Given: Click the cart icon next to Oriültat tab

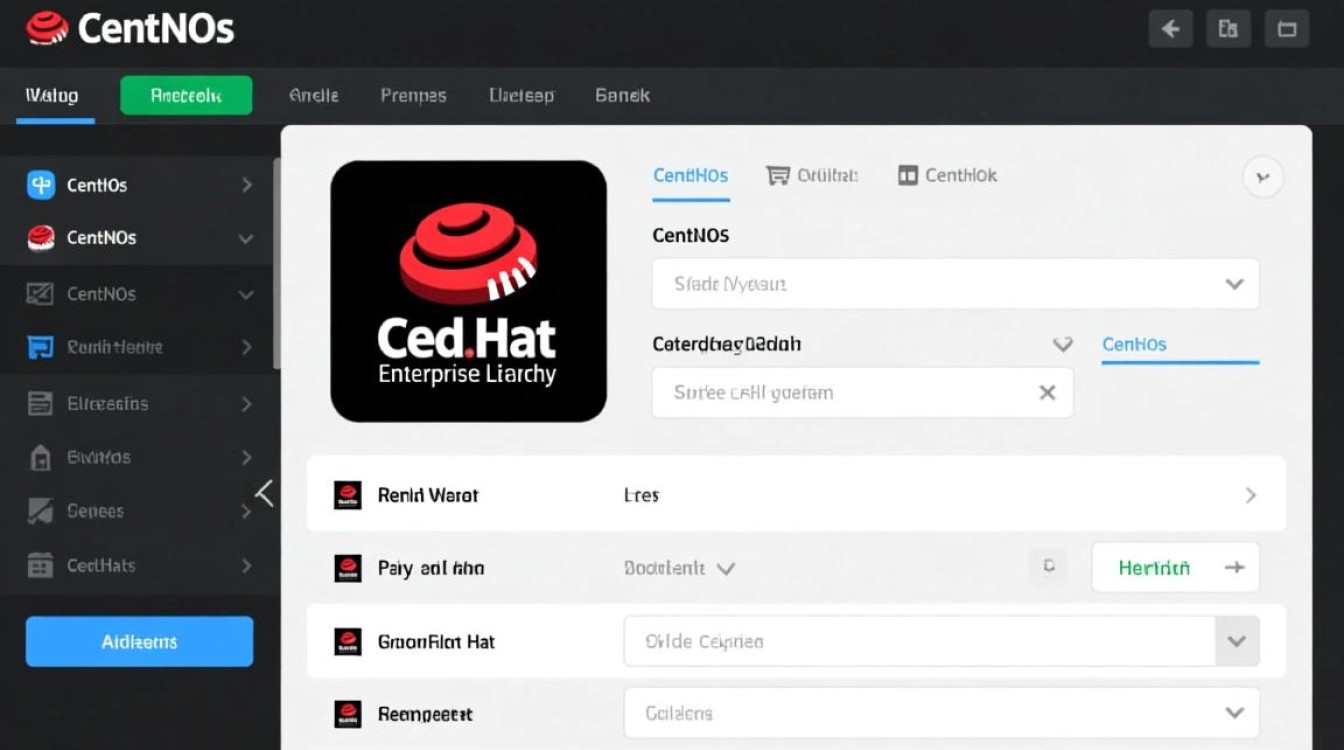Looking at the screenshot, I should pos(778,176).
